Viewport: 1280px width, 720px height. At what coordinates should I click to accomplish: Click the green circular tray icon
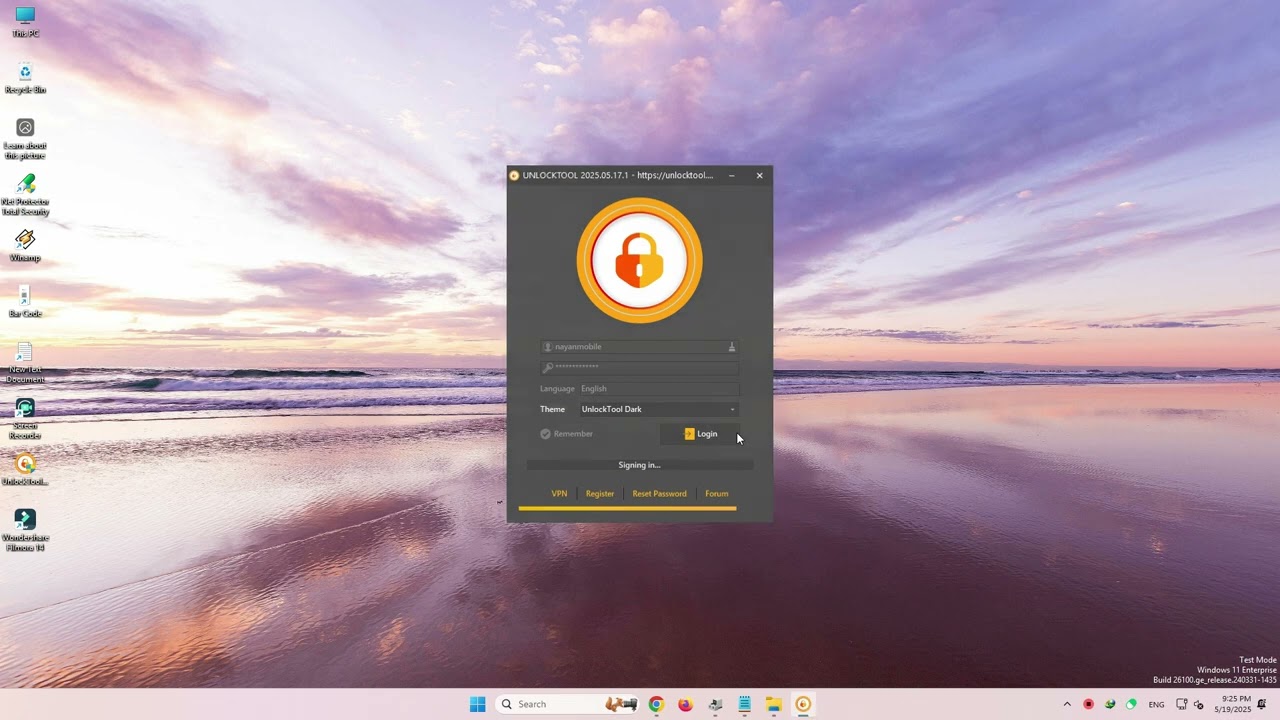[1131, 704]
